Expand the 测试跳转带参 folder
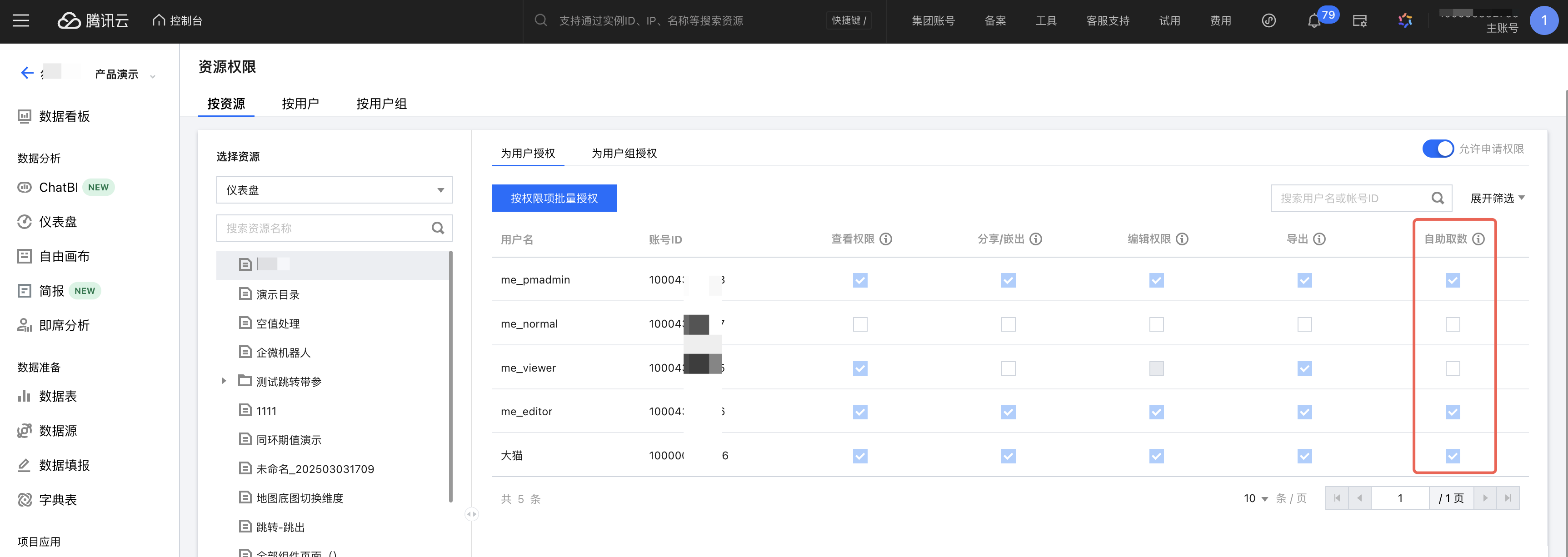Image resolution: width=1568 pixels, height=557 pixels. (224, 381)
